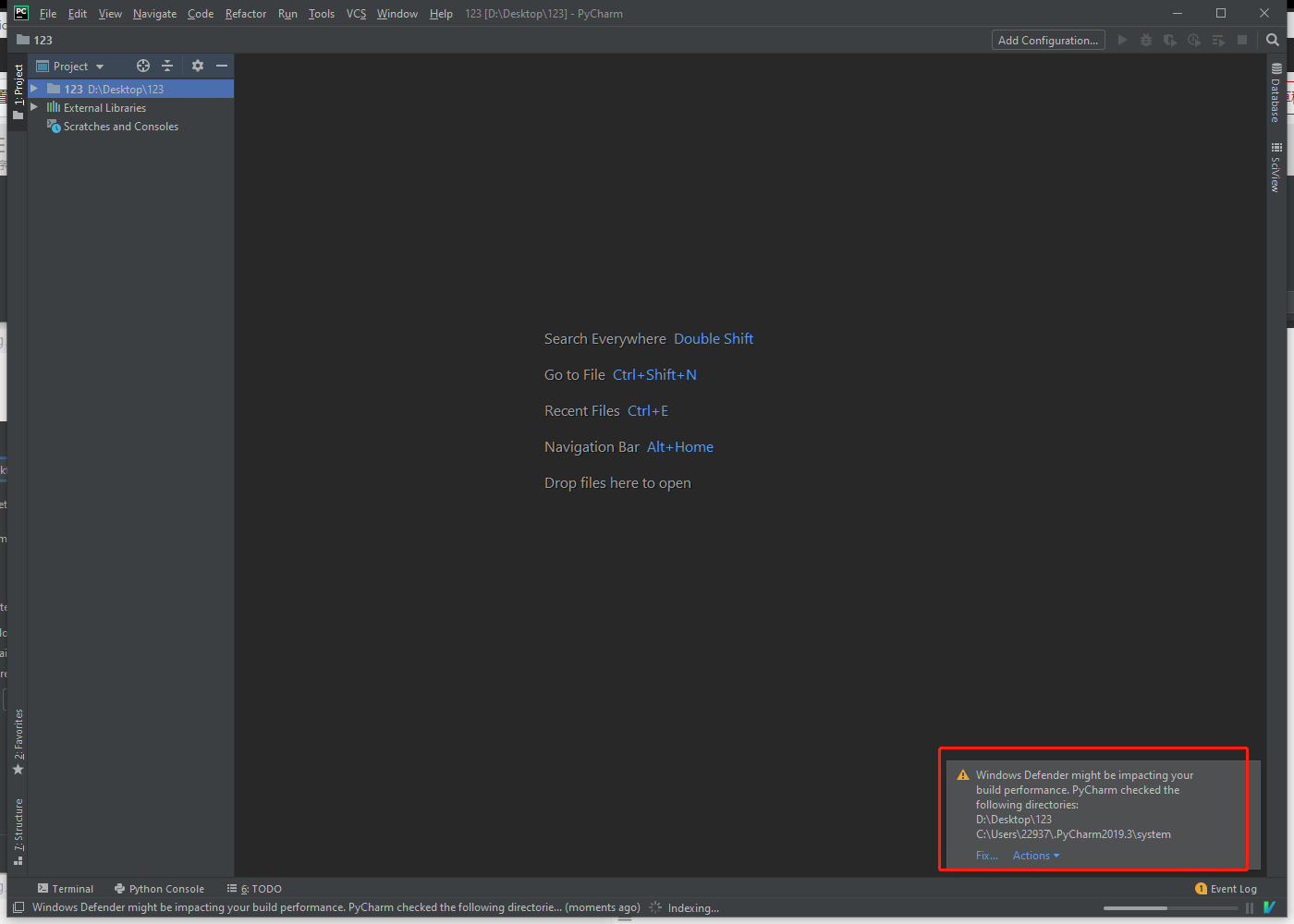Pause the indexing process with pause icon
The width and height of the screenshot is (1294, 924).
(x=1250, y=908)
